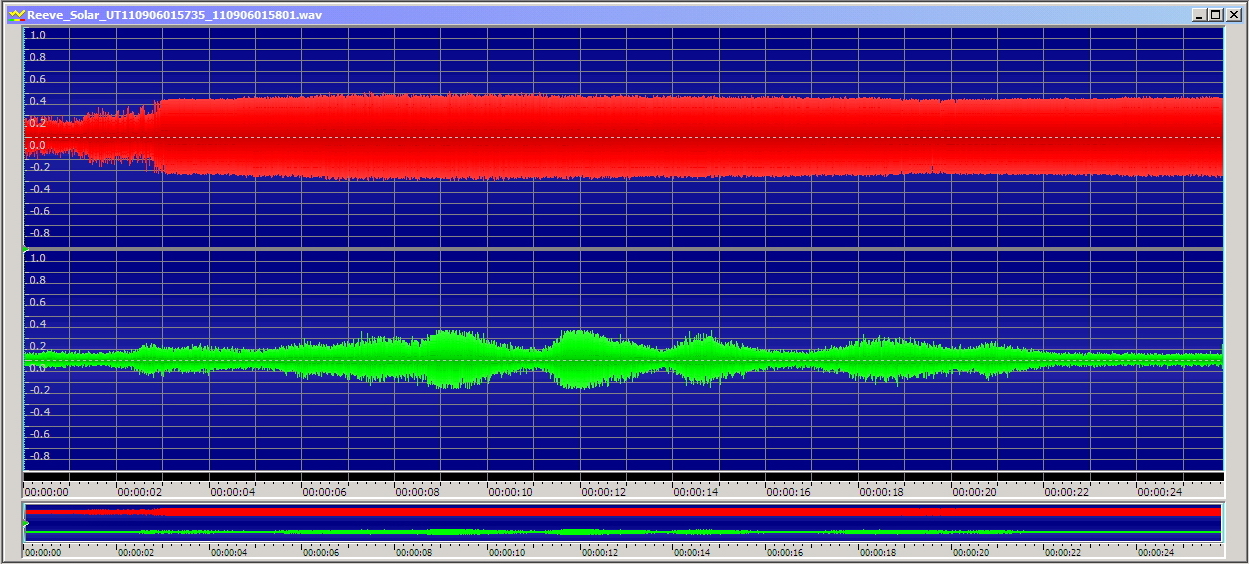Click 00:00:14 on the main time ruler
The width and height of the screenshot is (1249, 564).
tap(696, 492)
